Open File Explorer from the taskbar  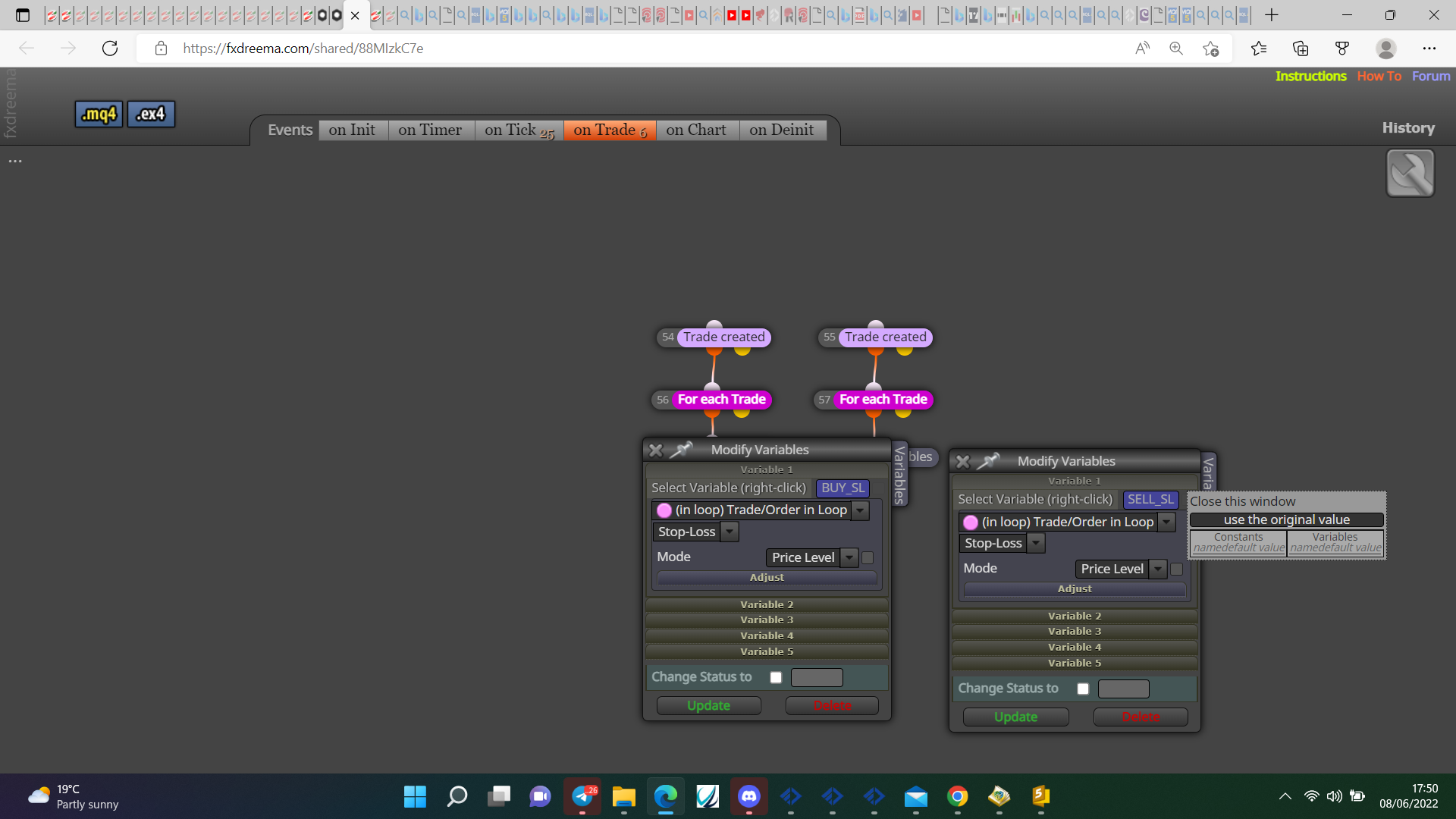(x=624, y=796)
